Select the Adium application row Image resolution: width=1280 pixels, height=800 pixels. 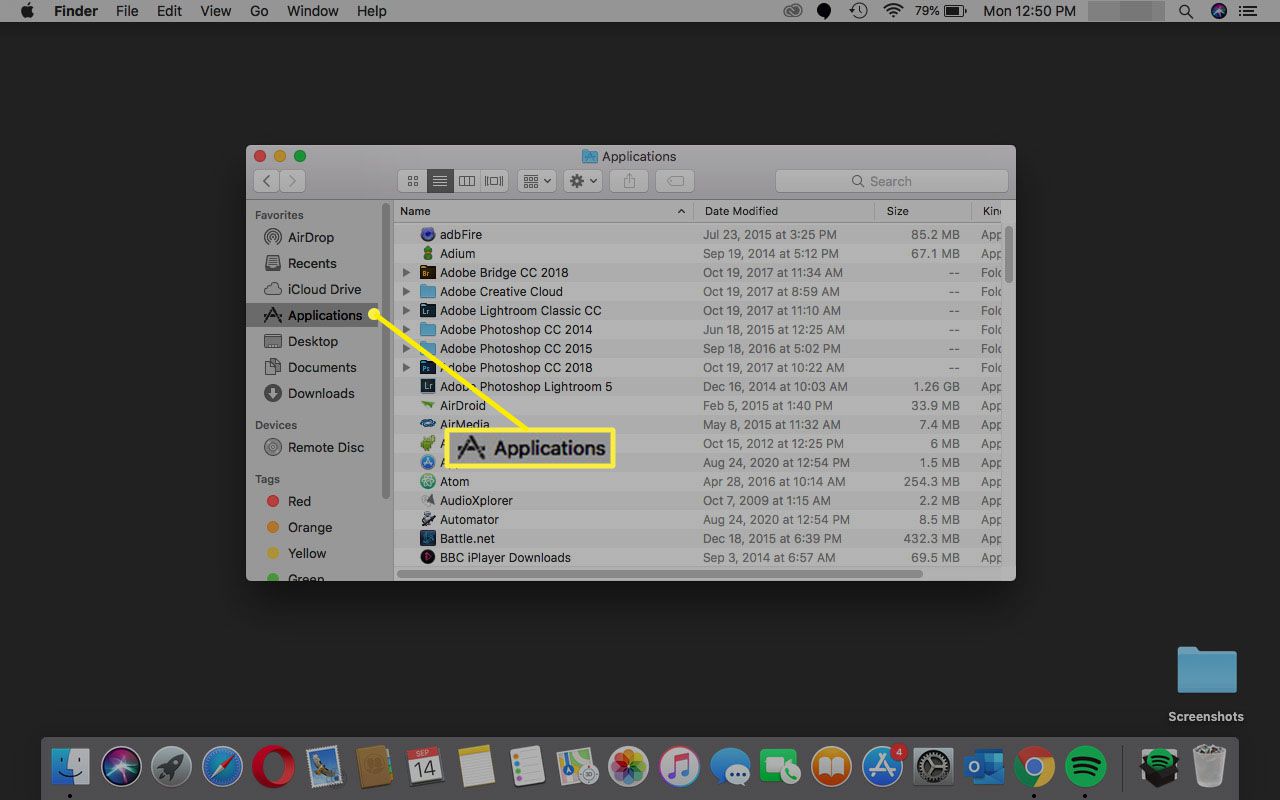pos(698,253)
